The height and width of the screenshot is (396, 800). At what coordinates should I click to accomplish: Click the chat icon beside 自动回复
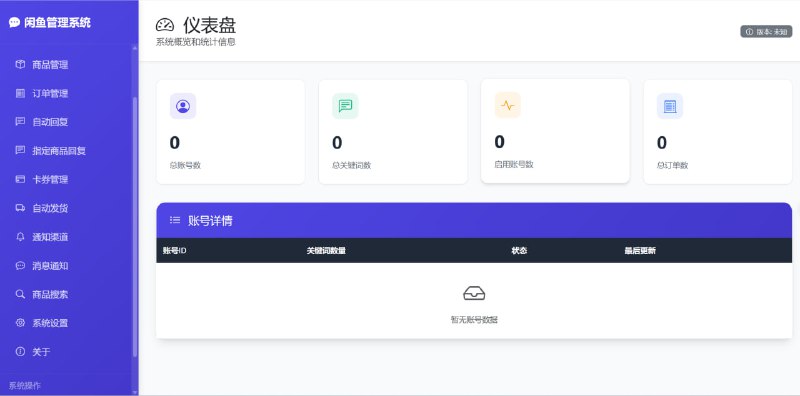tap(20, 121)
